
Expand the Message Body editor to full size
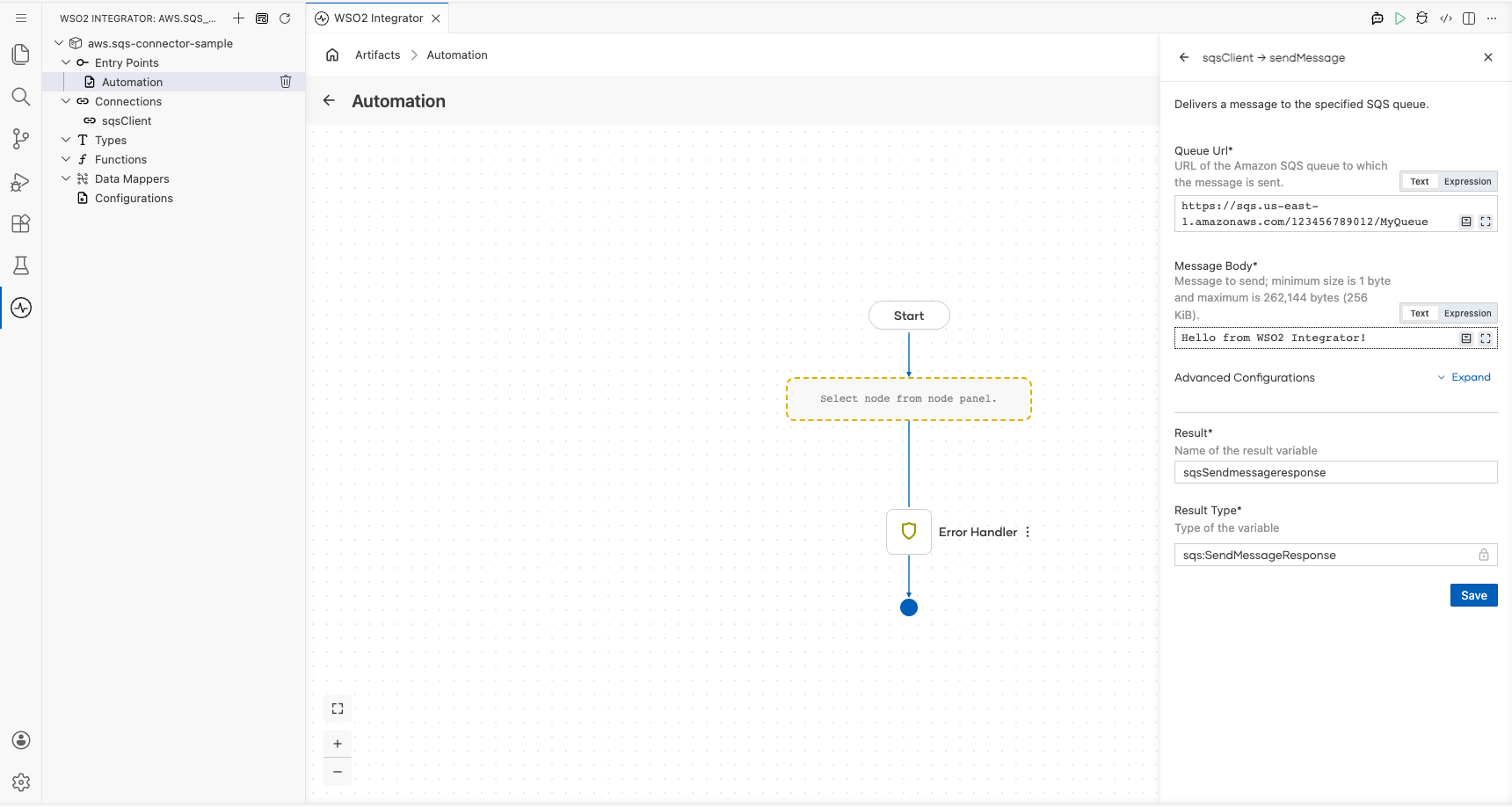pyautogui.click(x=1486, y=338)
